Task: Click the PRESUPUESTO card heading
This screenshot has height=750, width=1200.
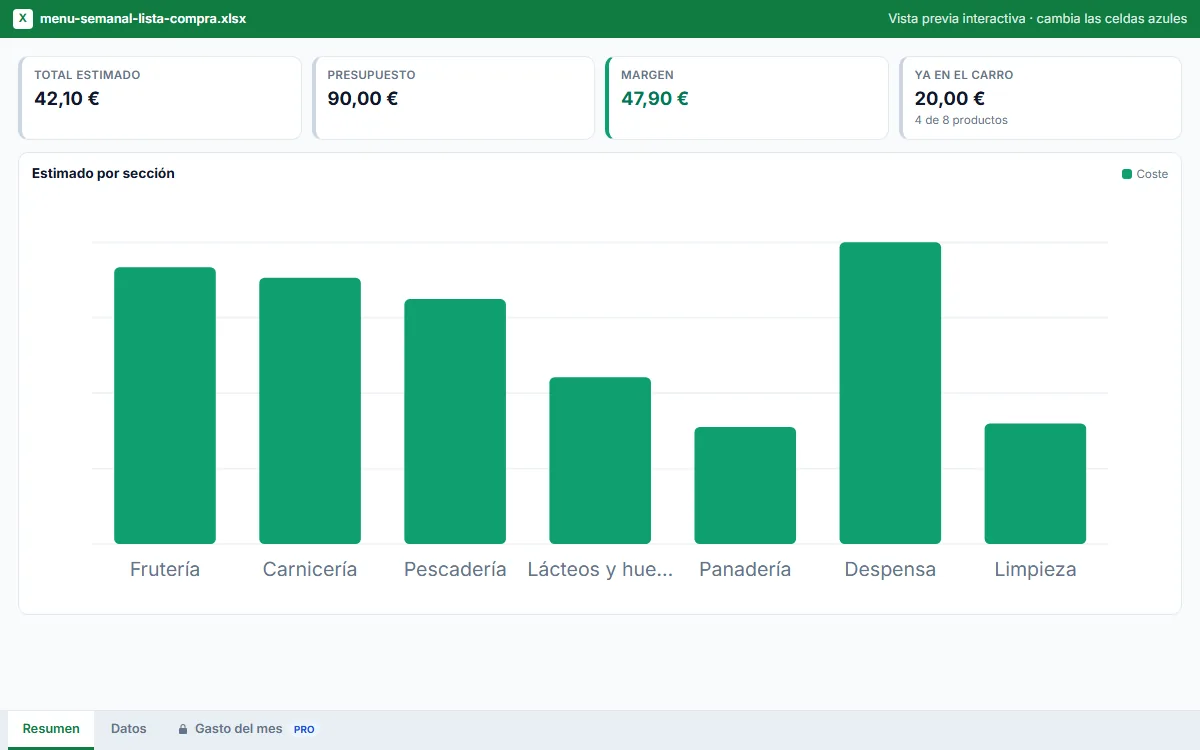Action: (371, 75)
